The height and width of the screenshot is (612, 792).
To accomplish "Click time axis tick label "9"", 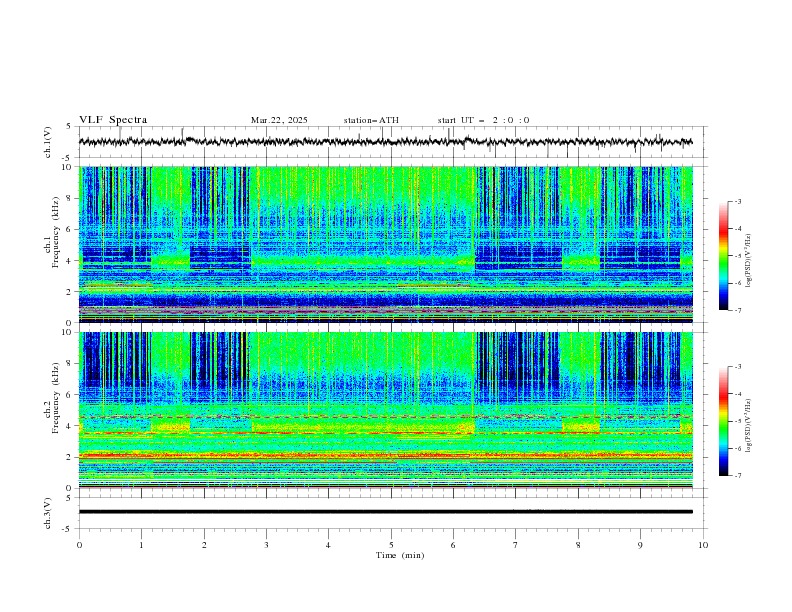I will click(x=640, y=545).
